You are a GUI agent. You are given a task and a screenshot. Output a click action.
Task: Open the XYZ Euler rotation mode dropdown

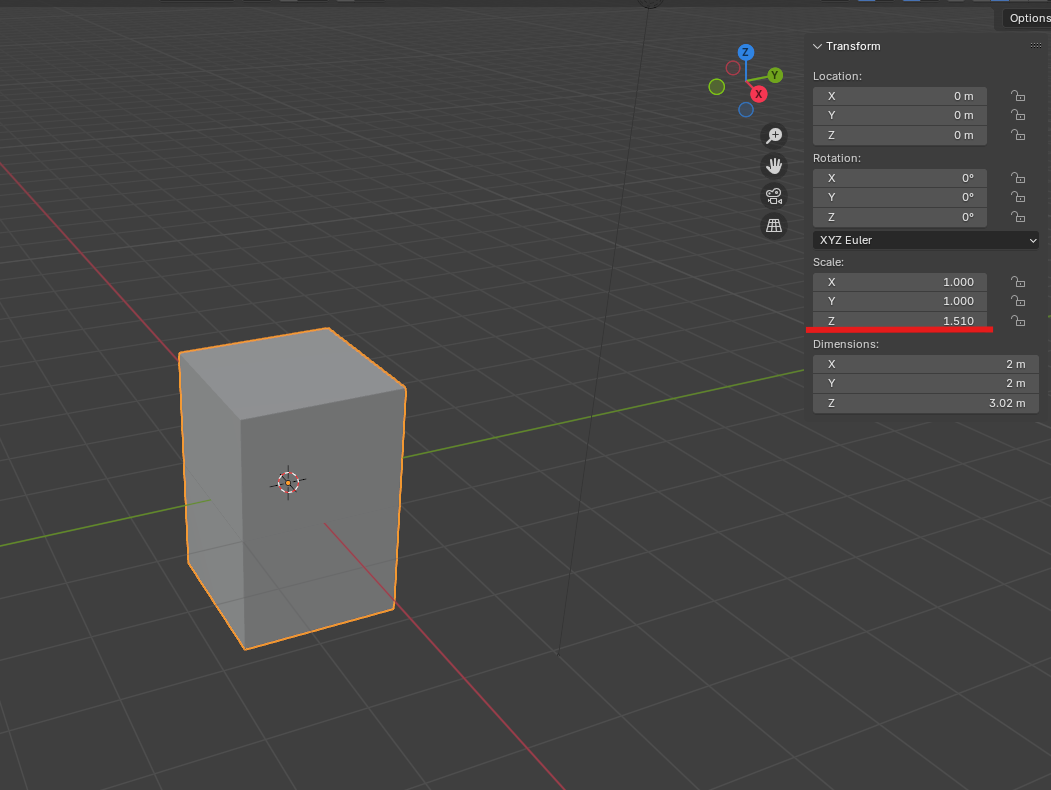tap(926, 240)
